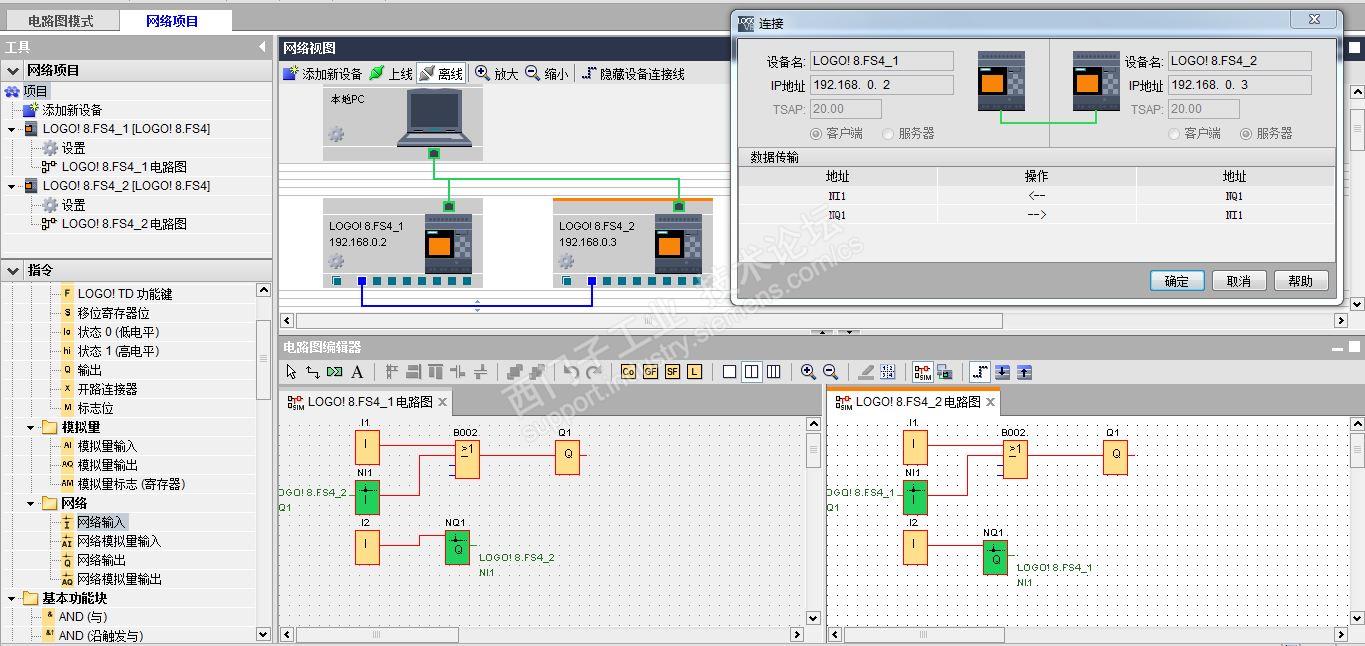The height and width of the screenshot is (646, 1365).
Task: Open the SF special functions button
Action: (x=672, y=372)
